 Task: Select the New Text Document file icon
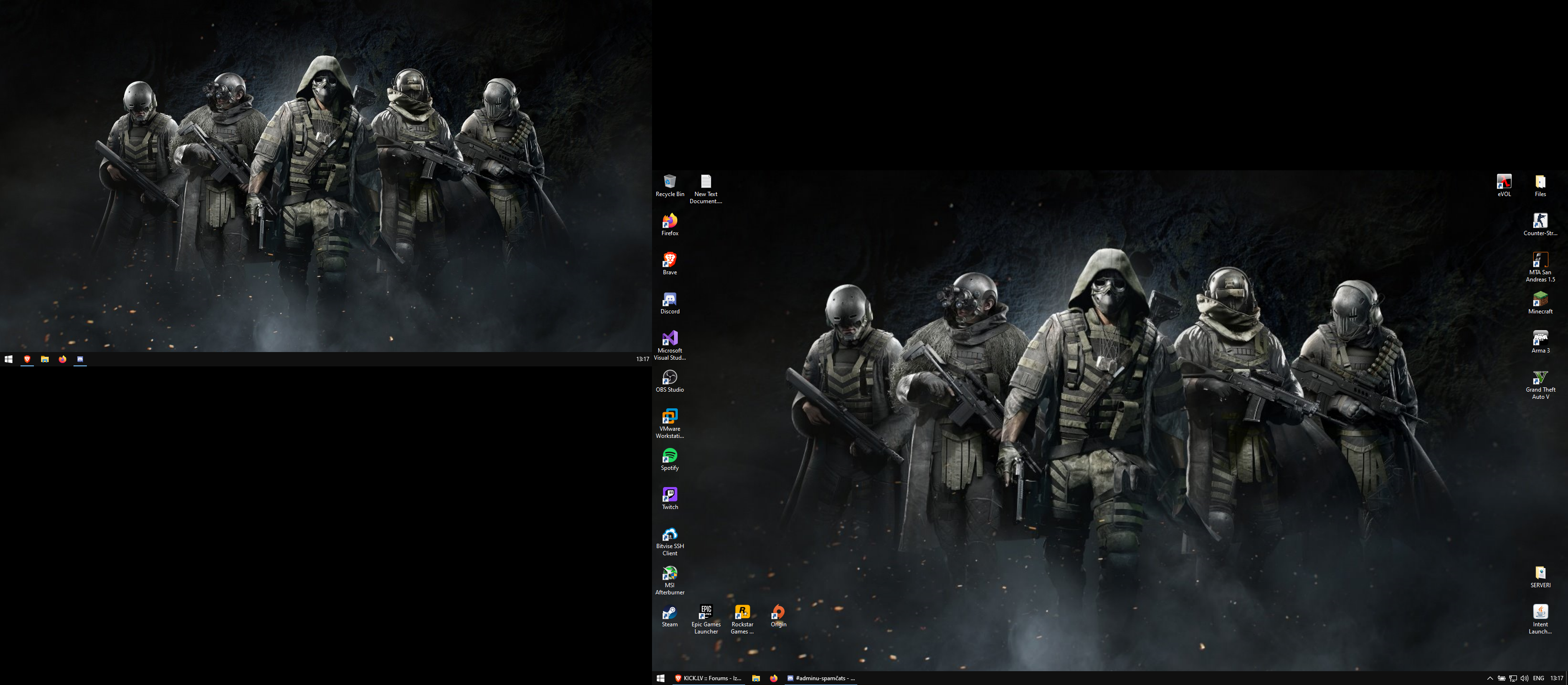[705, 189]
